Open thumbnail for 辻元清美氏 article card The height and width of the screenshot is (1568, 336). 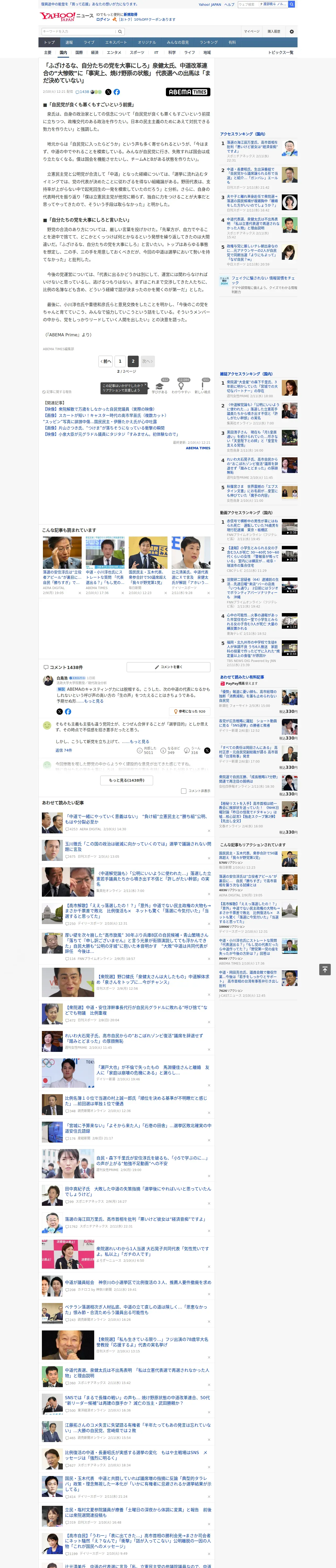pyautogui.click(x=191, y=552)
